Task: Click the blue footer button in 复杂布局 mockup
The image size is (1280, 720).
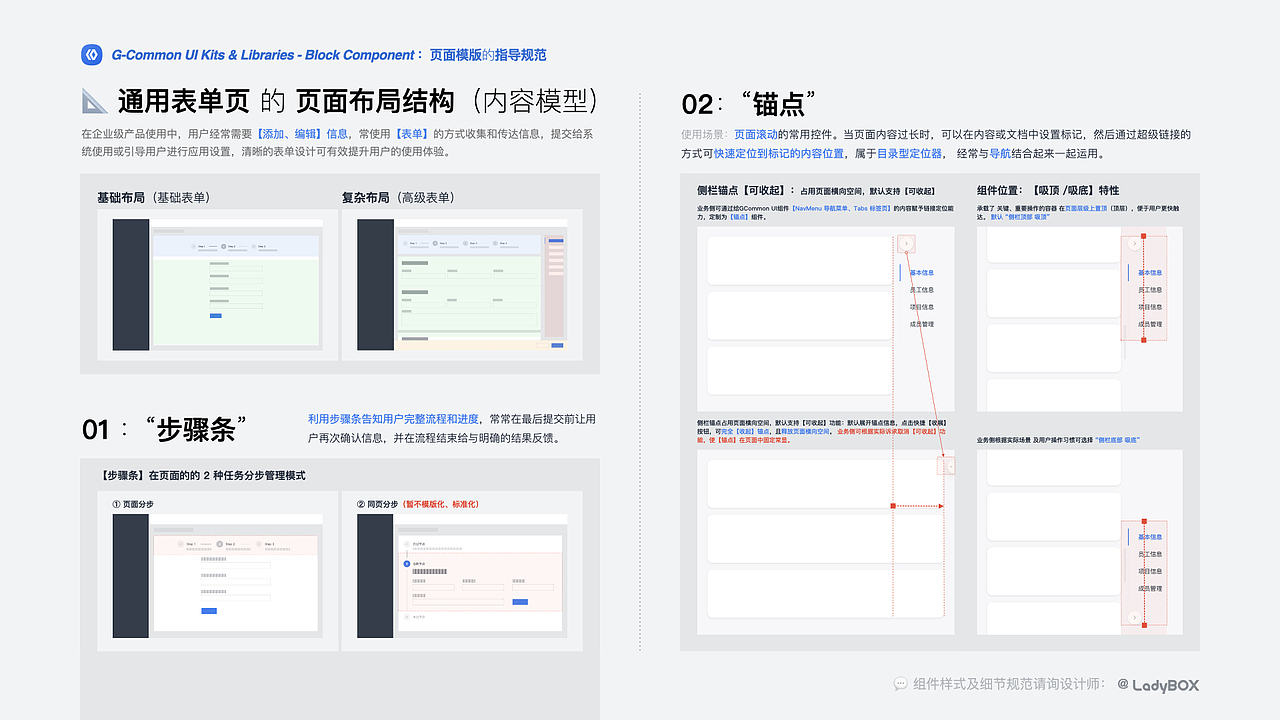Action: (557, 345)
